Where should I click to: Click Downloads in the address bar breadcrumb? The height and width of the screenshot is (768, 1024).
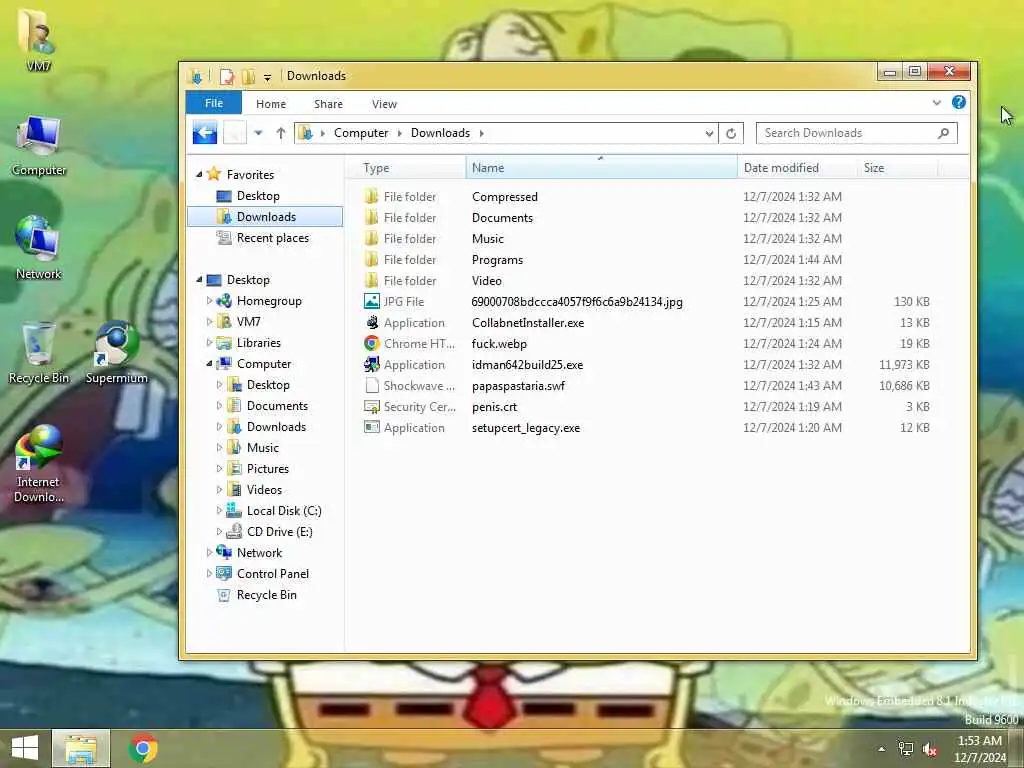pyautogui.click(x=440, y=133)
